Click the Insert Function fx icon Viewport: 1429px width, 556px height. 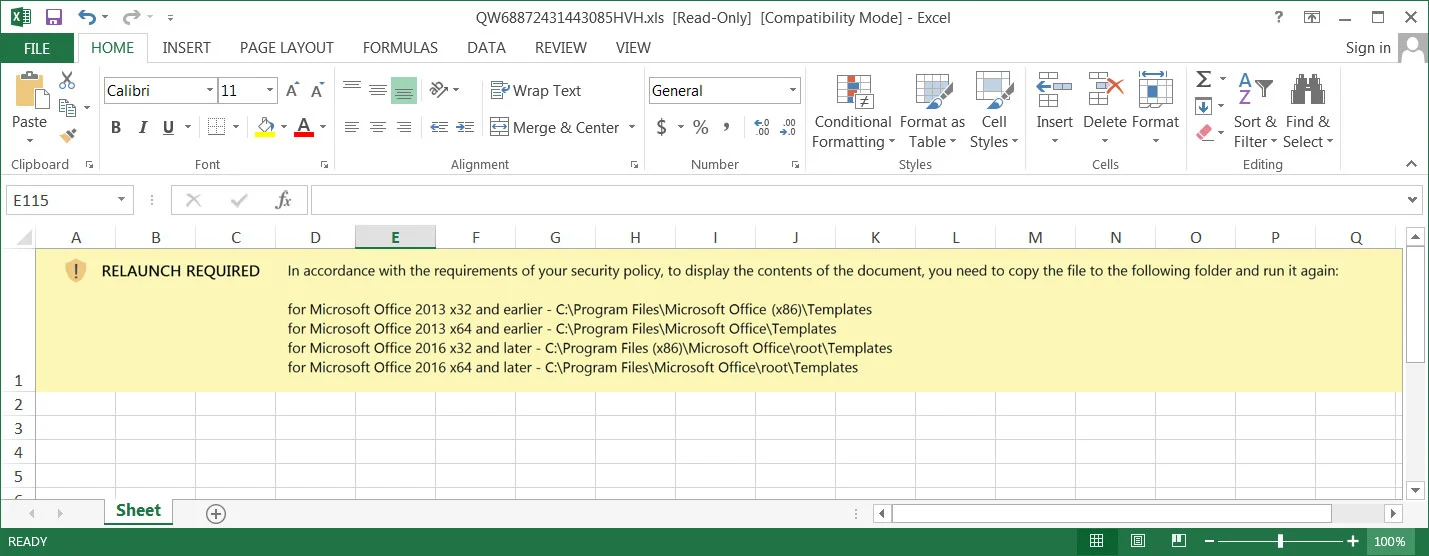coord(283,200)
